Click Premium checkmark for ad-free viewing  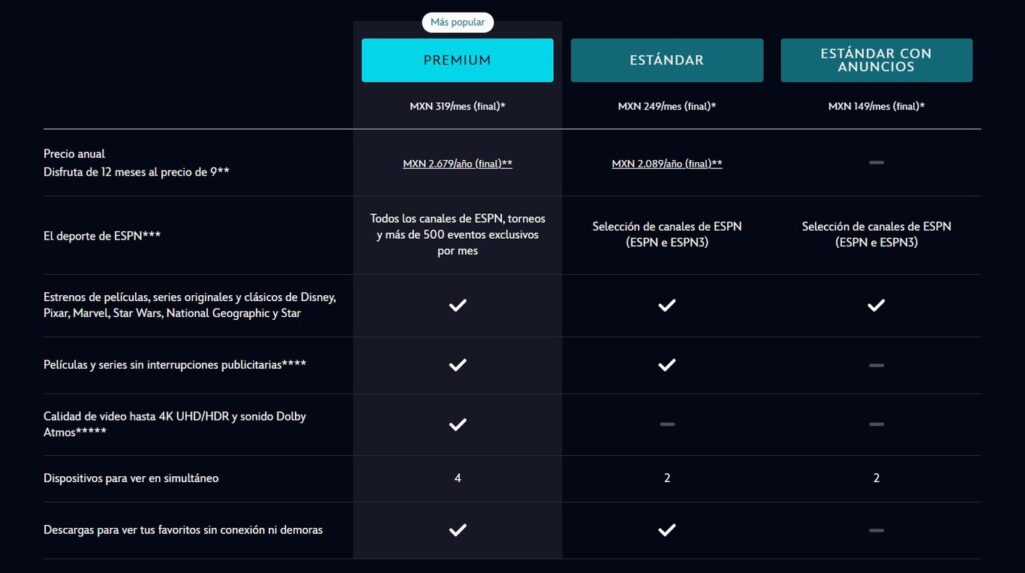point(457,365)
